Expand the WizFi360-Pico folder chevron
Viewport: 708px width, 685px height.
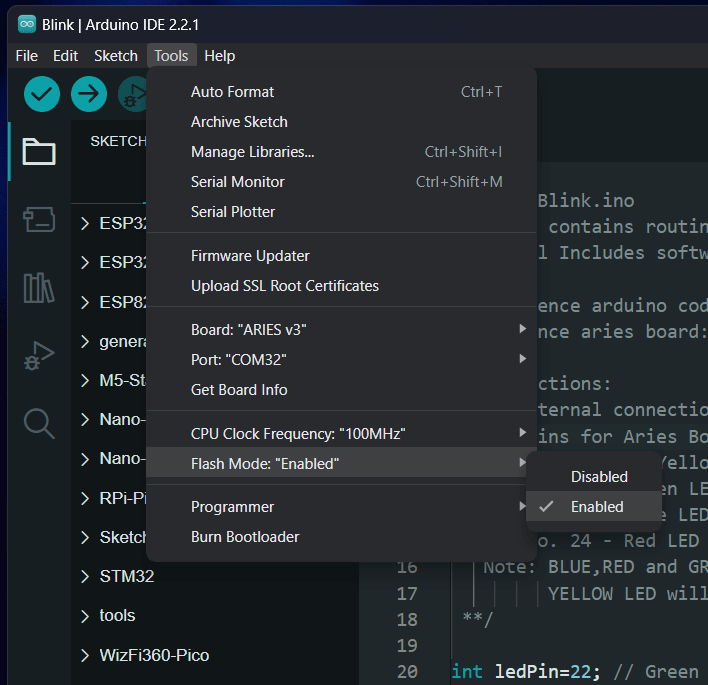click(84, 655)
